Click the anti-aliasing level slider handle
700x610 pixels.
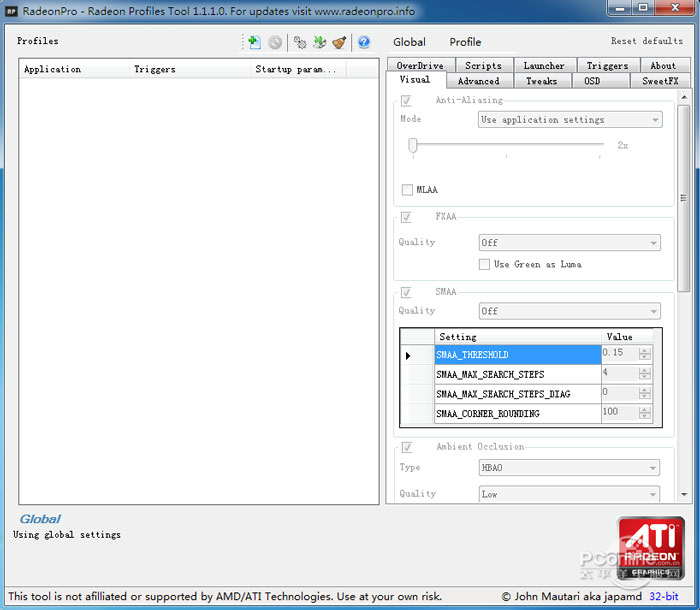pyautogui.click(x=413, y=145)
